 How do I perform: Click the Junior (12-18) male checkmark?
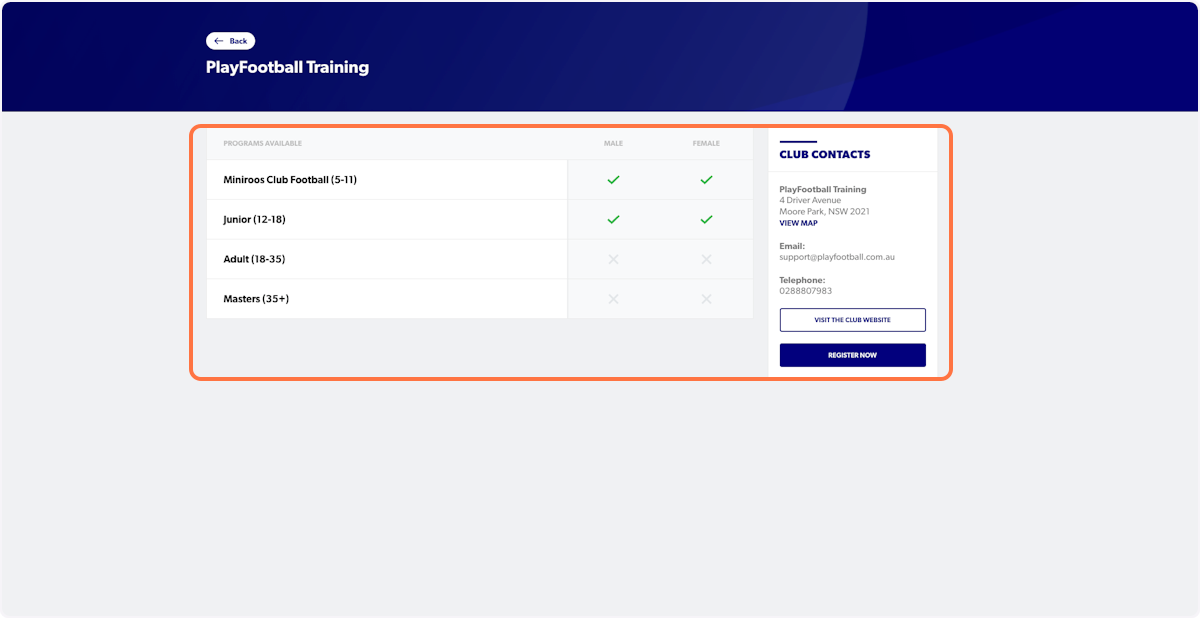[613, 219]
